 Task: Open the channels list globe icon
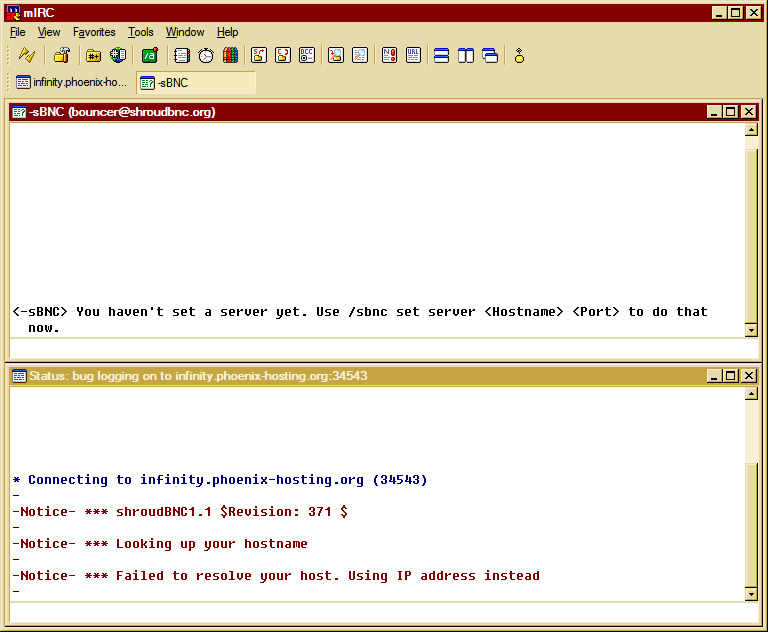[118, 55]
